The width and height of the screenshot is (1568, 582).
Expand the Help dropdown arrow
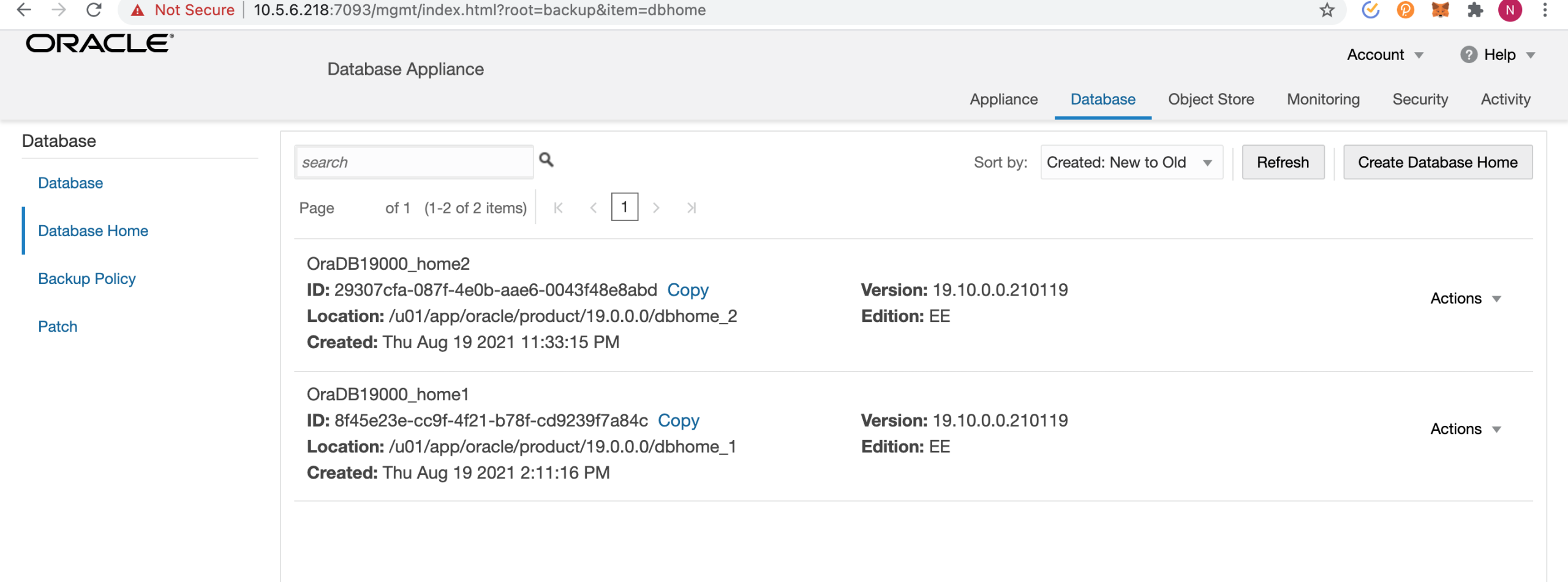click(1531, 55)
